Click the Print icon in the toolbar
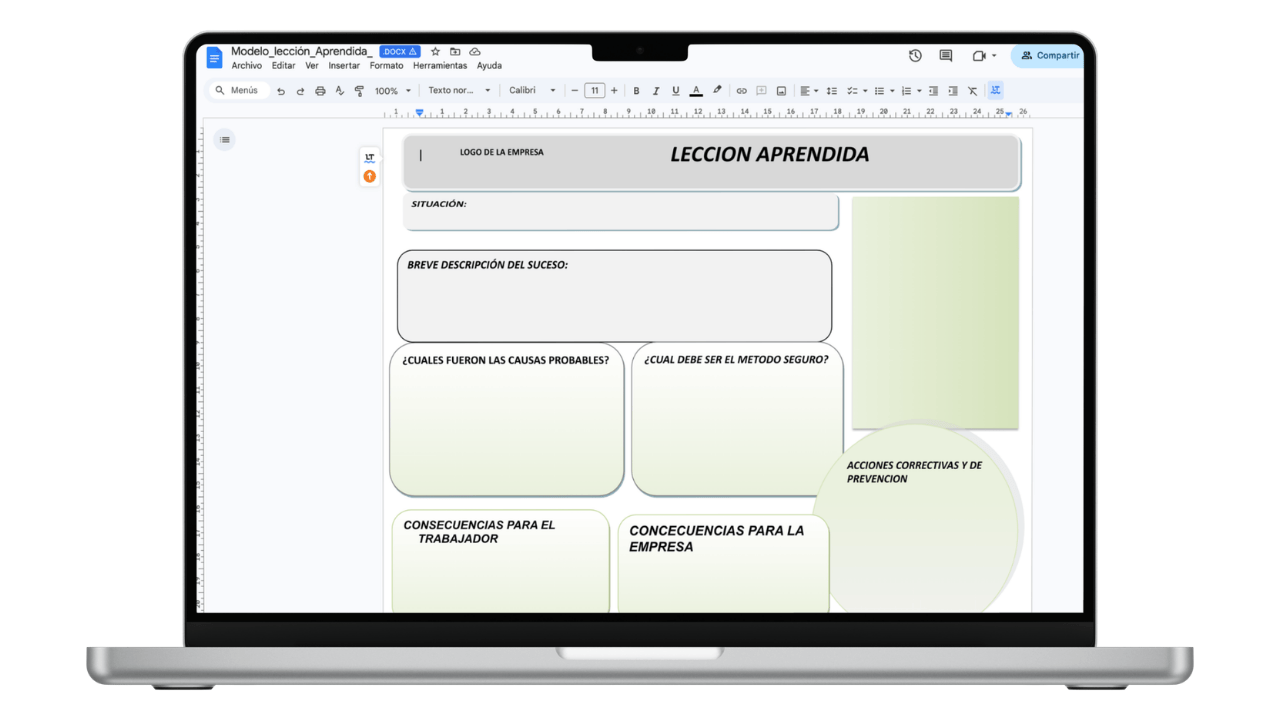The width and height of the screenshot is (1280, 720). (x=320, y=90)
